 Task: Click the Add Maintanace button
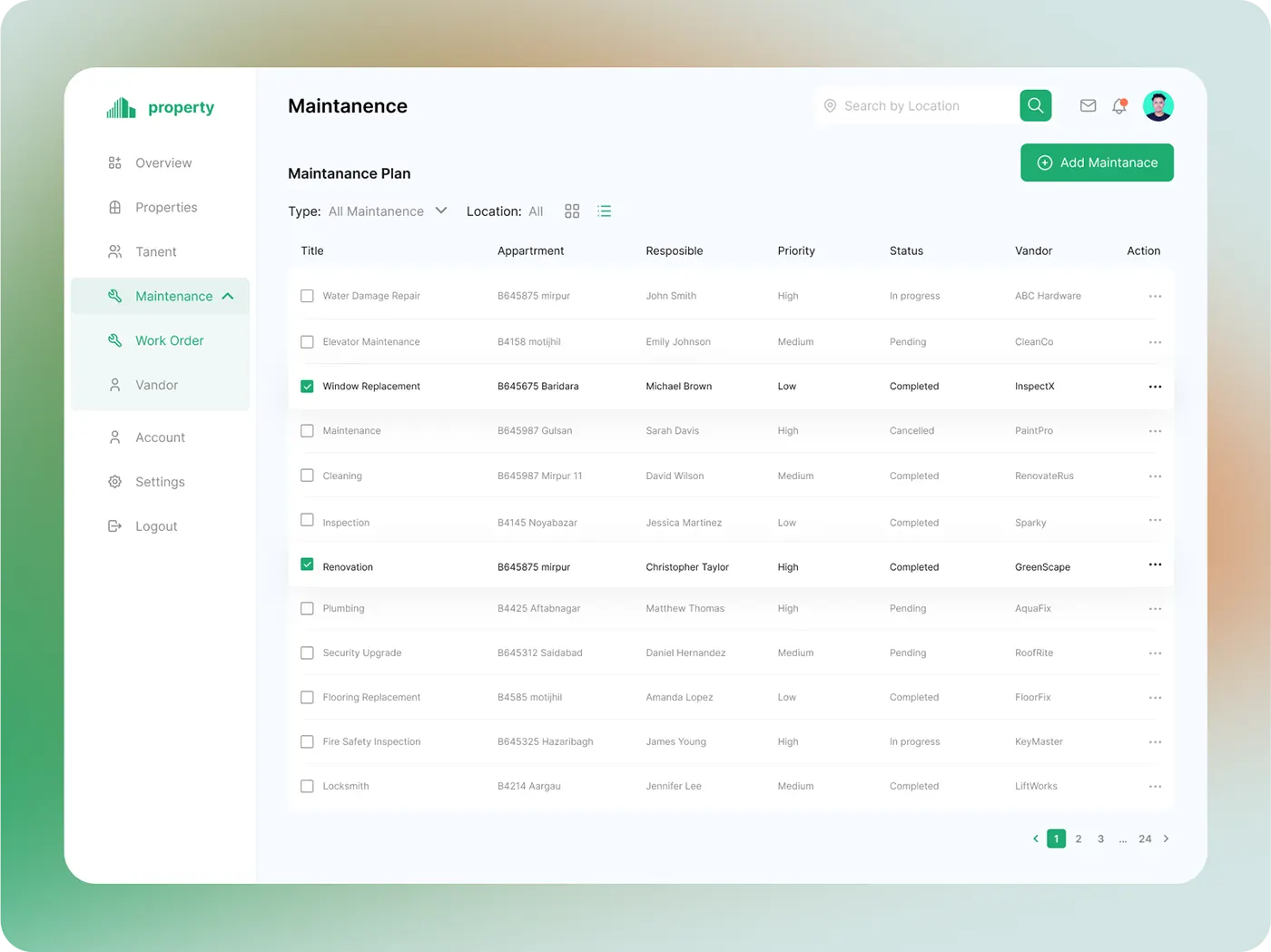tap(1097, 162)
